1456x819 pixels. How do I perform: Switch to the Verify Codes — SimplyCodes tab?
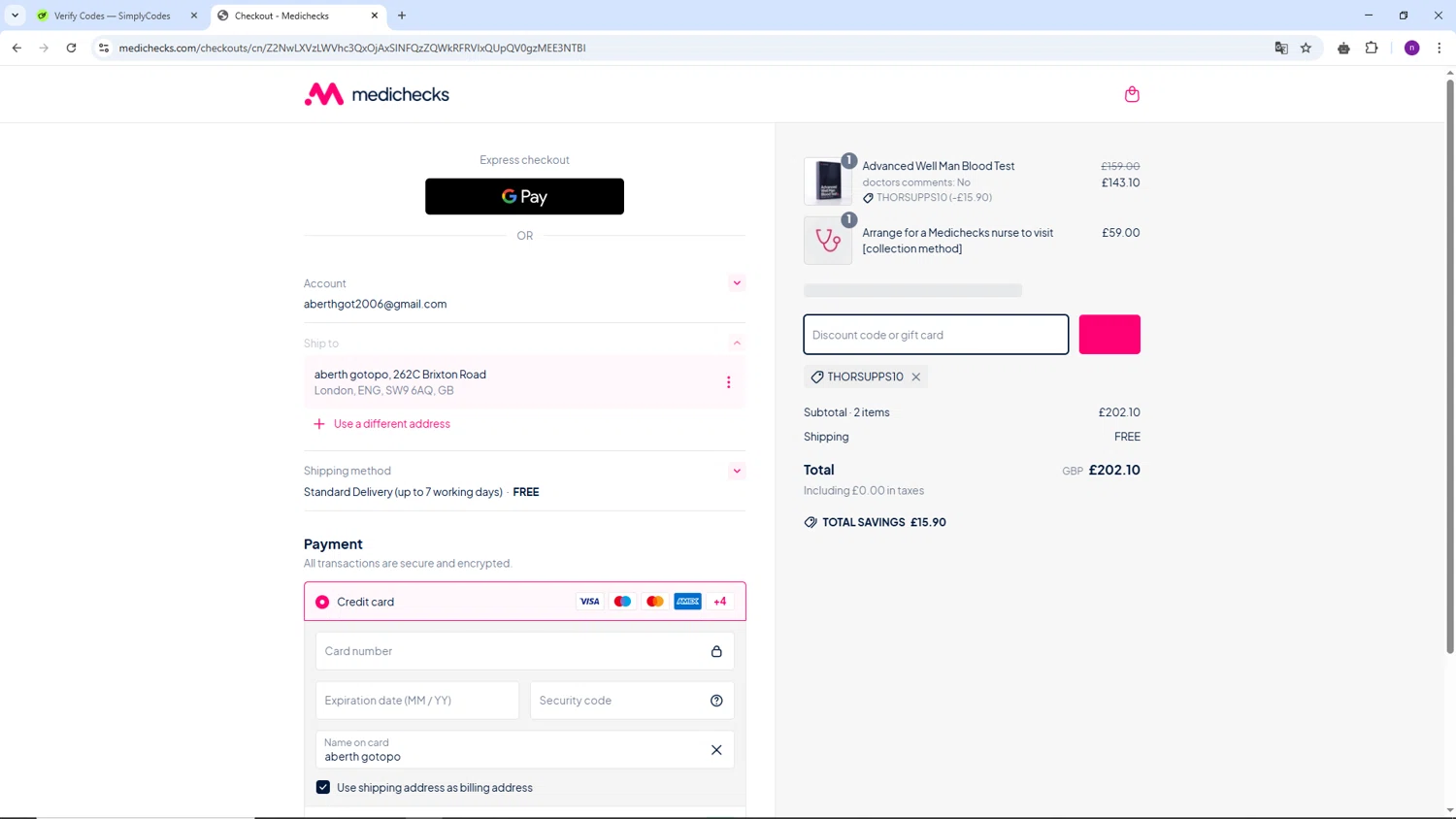pos(113,16)
